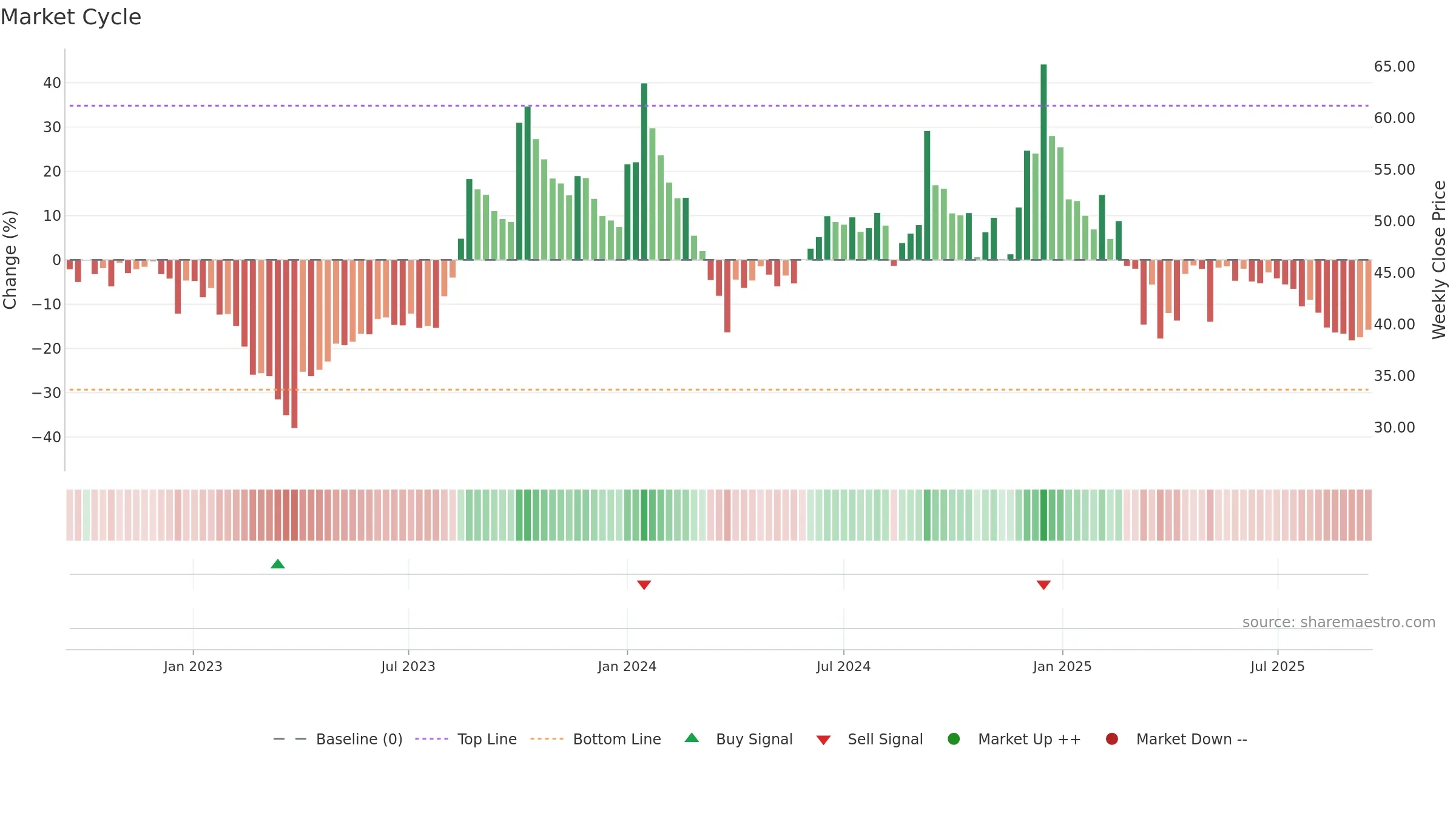The width and height of the screenshot is (1456, 819).
Task: Toggle Buy Signal legend entry
Action: [x=738, y=739]
